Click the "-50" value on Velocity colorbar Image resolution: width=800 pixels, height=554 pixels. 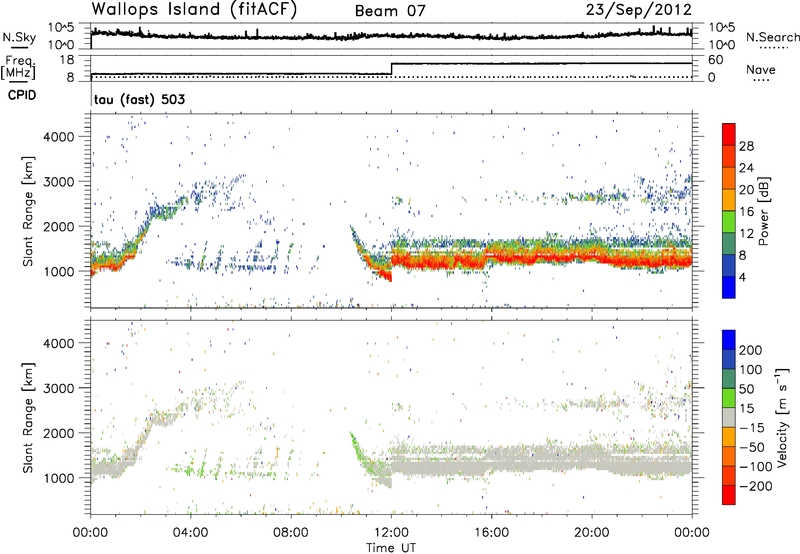754,447
